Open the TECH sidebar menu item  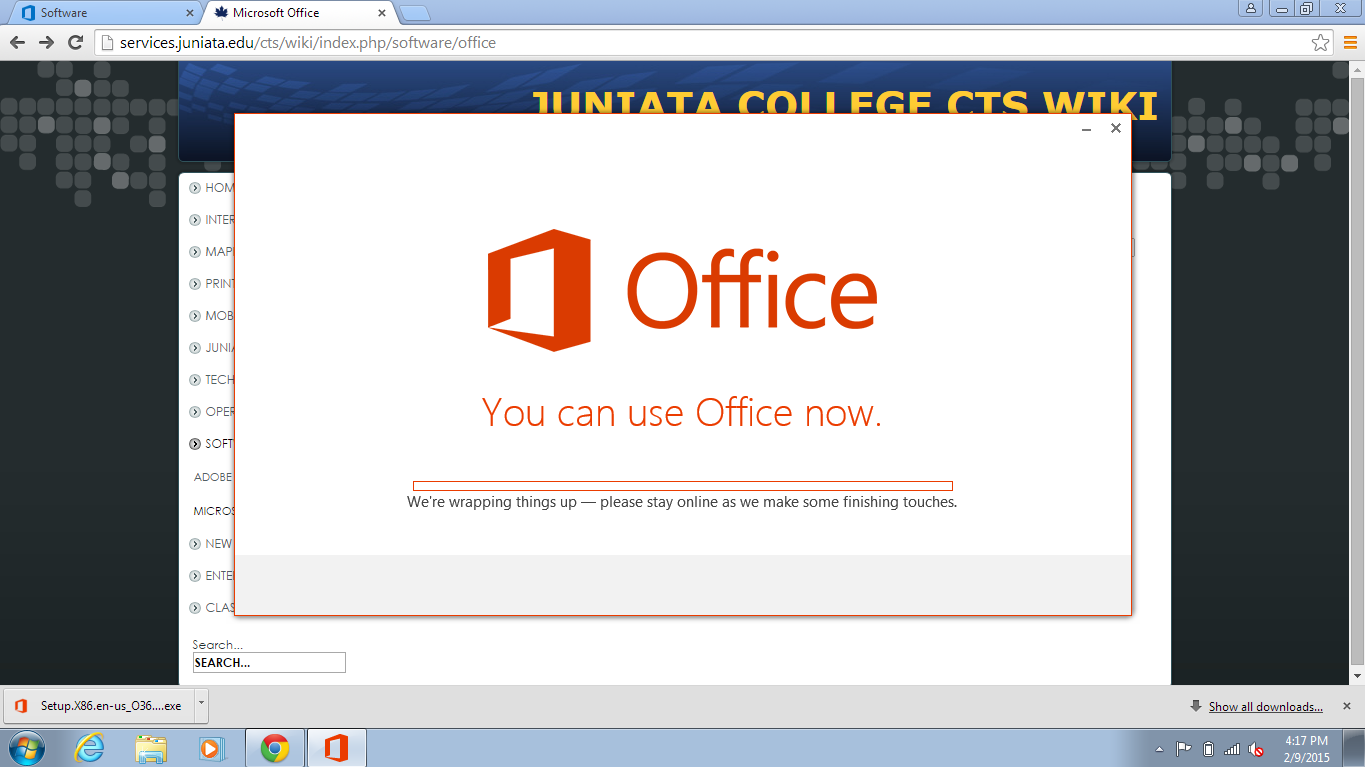pyautogui.click(x=220, y=380)
